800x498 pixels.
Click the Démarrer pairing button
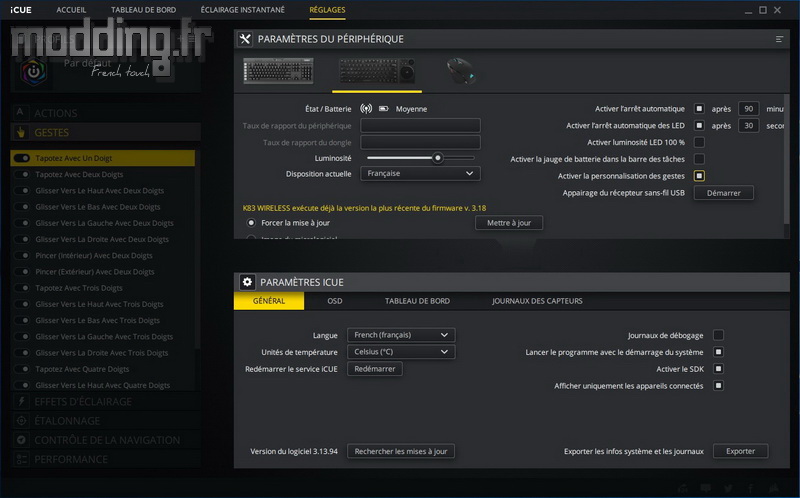[x=723, y=193]
